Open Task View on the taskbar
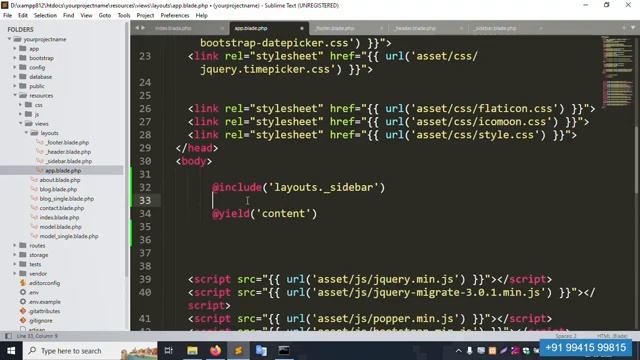Image resolution: width=640 pixels, height=360 pixels. (x=169, y=351)
